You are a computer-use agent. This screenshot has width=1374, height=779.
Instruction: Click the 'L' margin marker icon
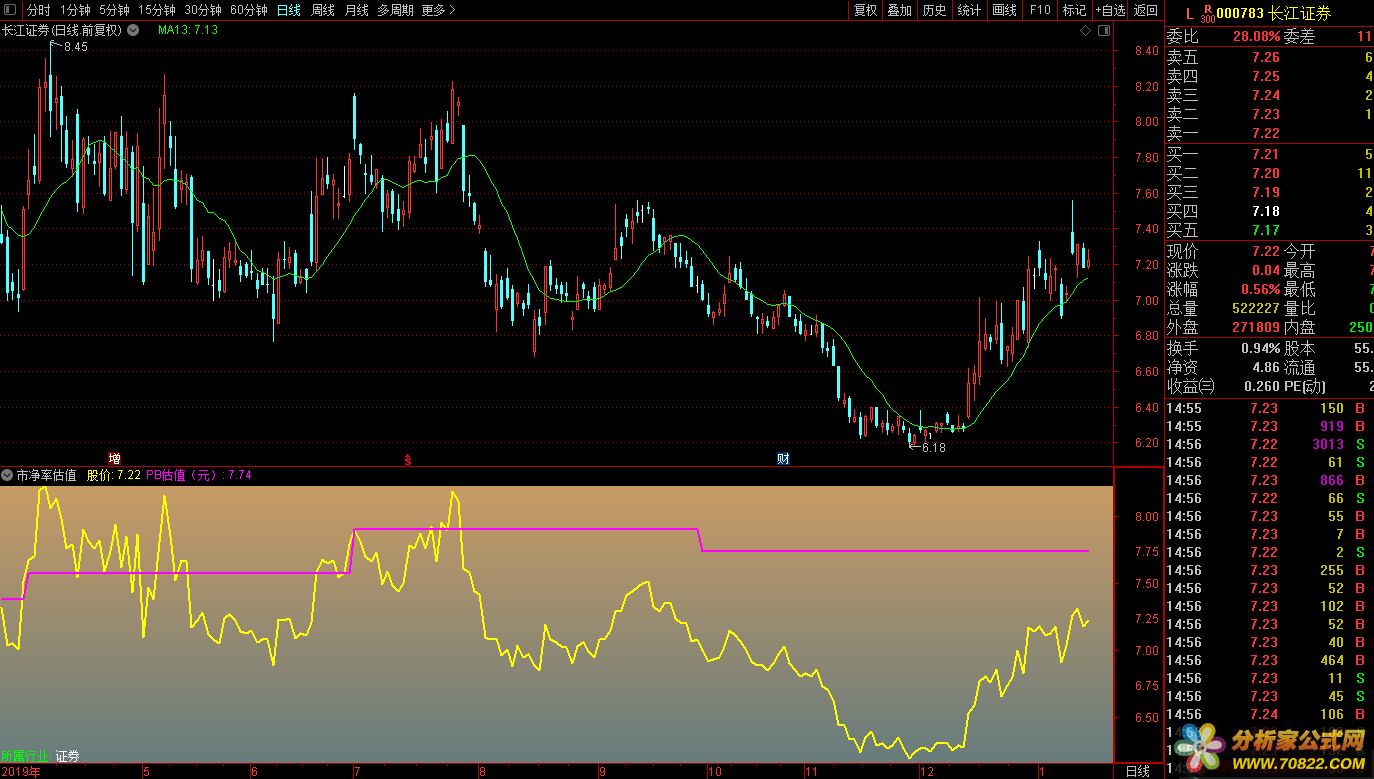1189,13
